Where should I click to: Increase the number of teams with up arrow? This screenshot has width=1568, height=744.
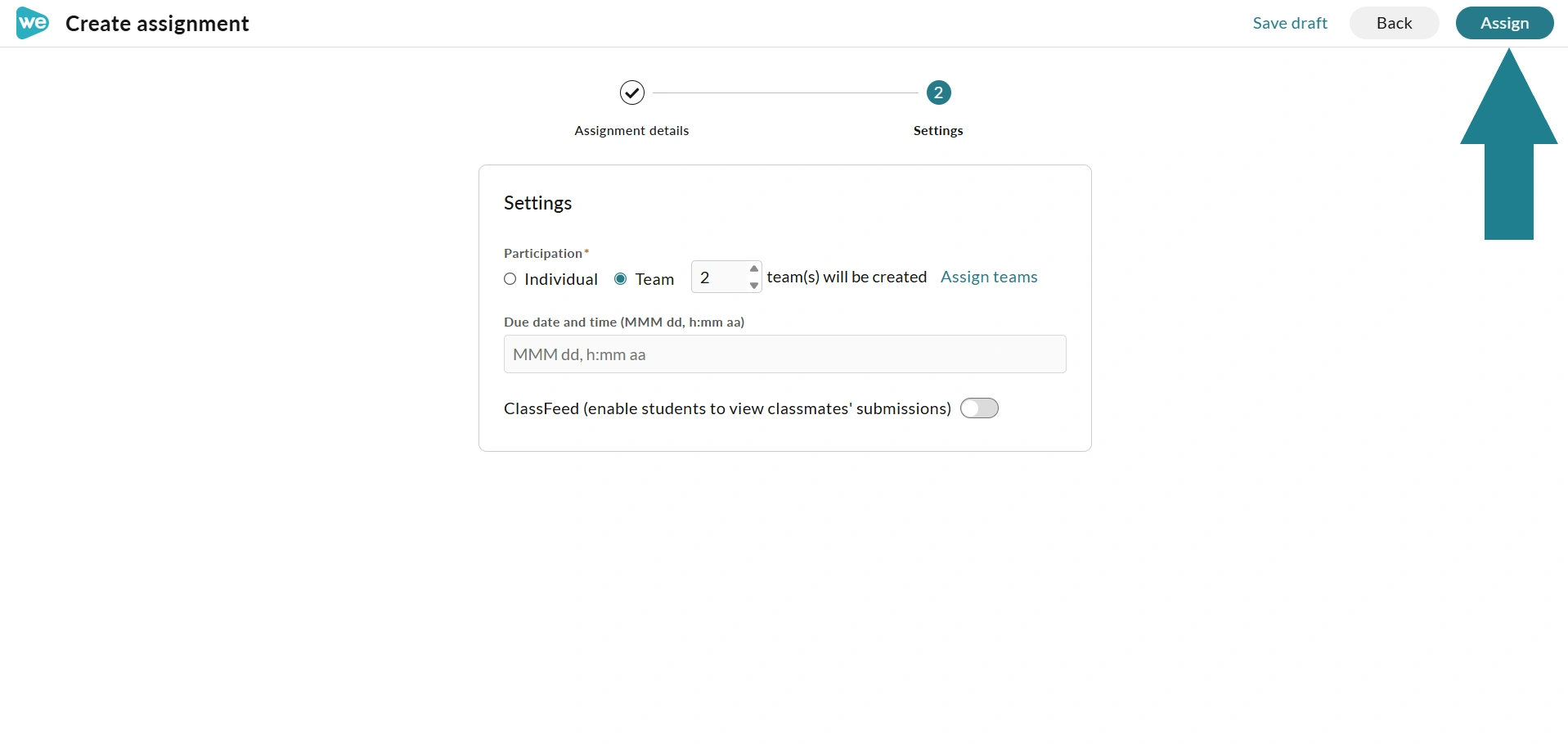pos(754,269)
